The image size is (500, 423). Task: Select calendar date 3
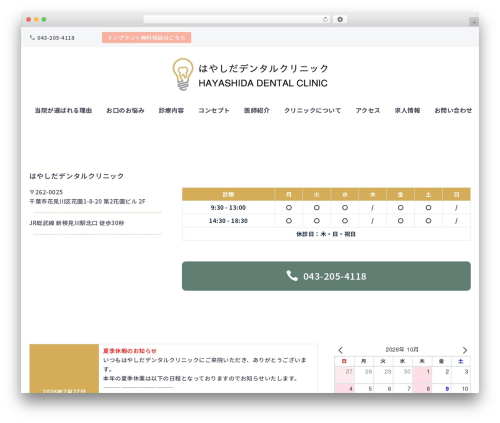point(461,375)
